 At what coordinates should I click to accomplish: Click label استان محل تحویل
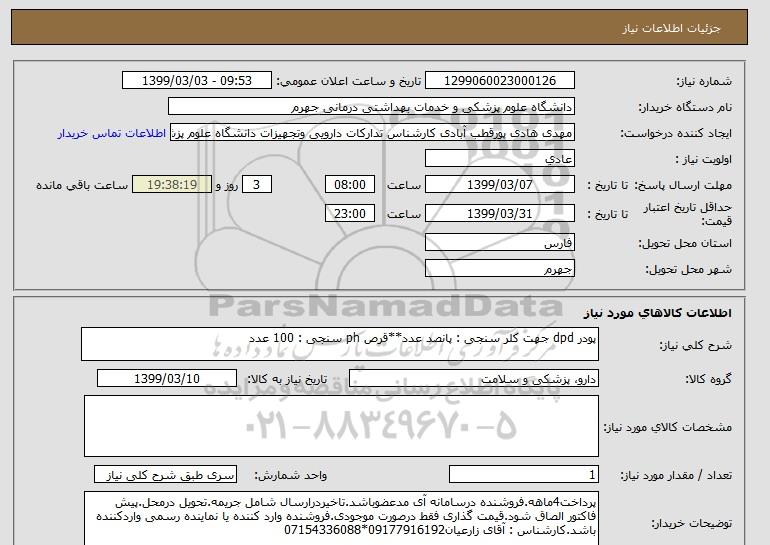(x=685, y=244)
